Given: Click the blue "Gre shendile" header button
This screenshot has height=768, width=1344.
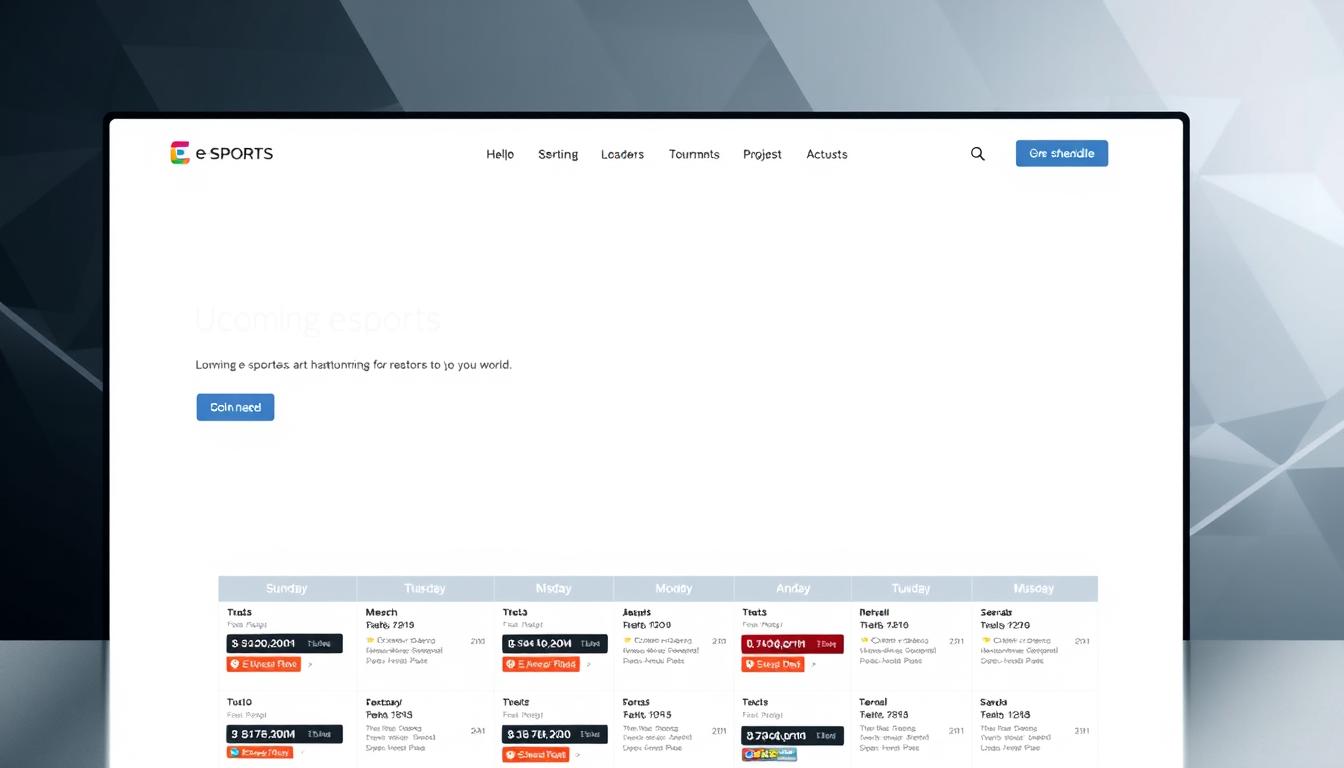Looking at the screenshot, I should pyautogui.click(x=1062, y=153).
